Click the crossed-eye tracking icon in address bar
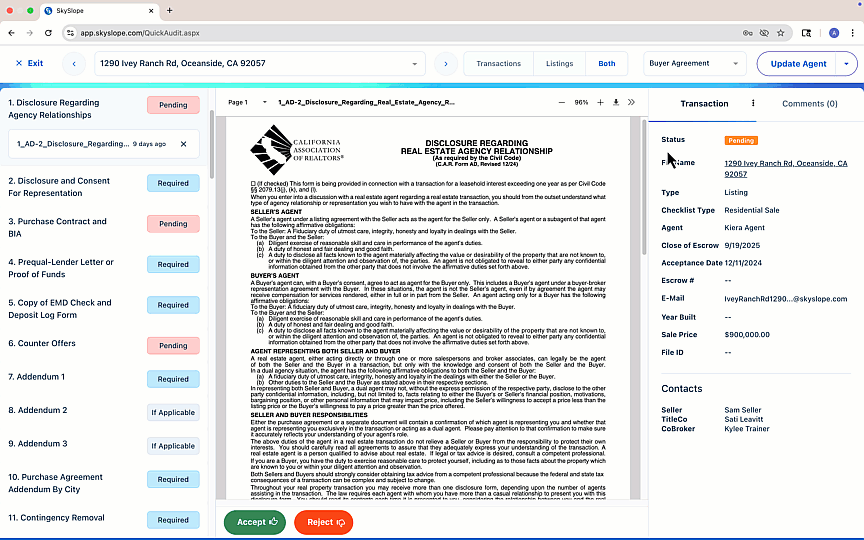The width and height of the screenshot is (864, 540). point(764,33)
